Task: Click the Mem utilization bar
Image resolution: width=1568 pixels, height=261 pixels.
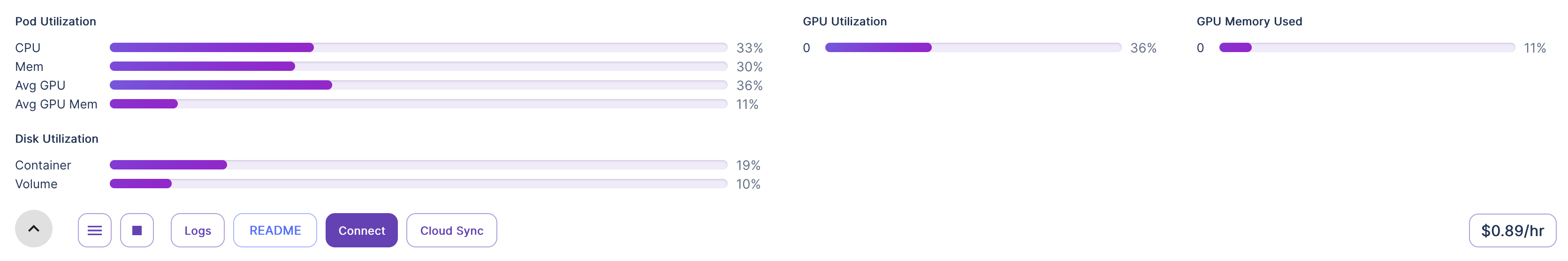Action: point(418,66)
